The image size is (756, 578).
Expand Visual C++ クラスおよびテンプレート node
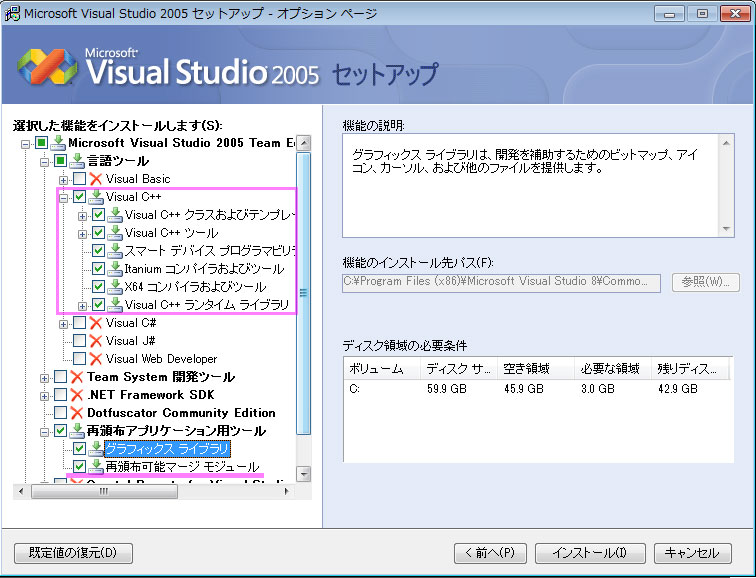(x=82, y=216)
